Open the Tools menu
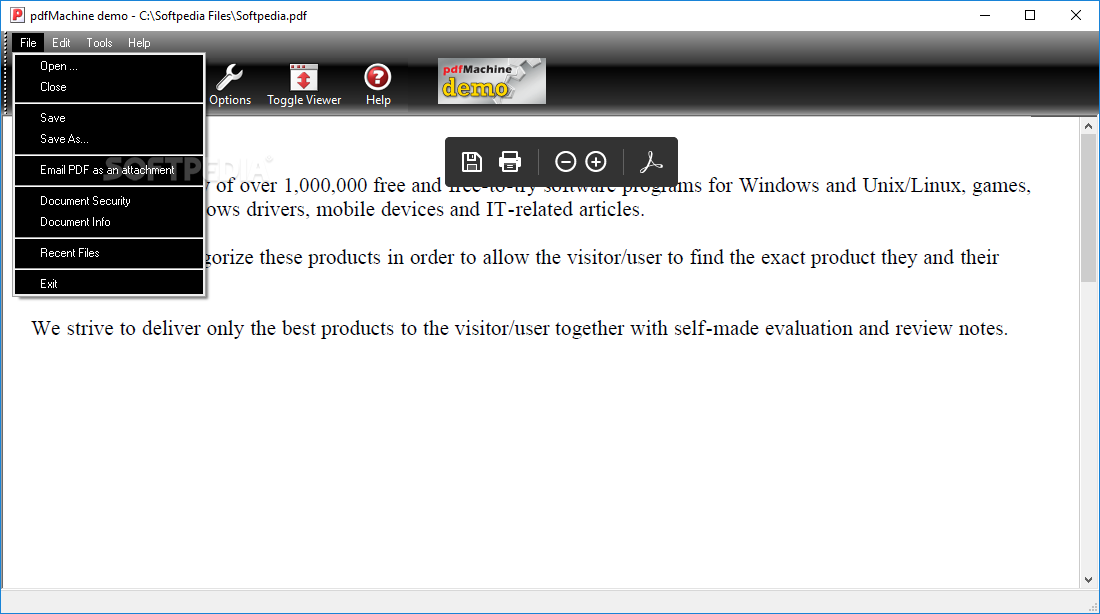Image resolution: width=1100 pixels, height=614 pixels. click(x=98, y=42)
